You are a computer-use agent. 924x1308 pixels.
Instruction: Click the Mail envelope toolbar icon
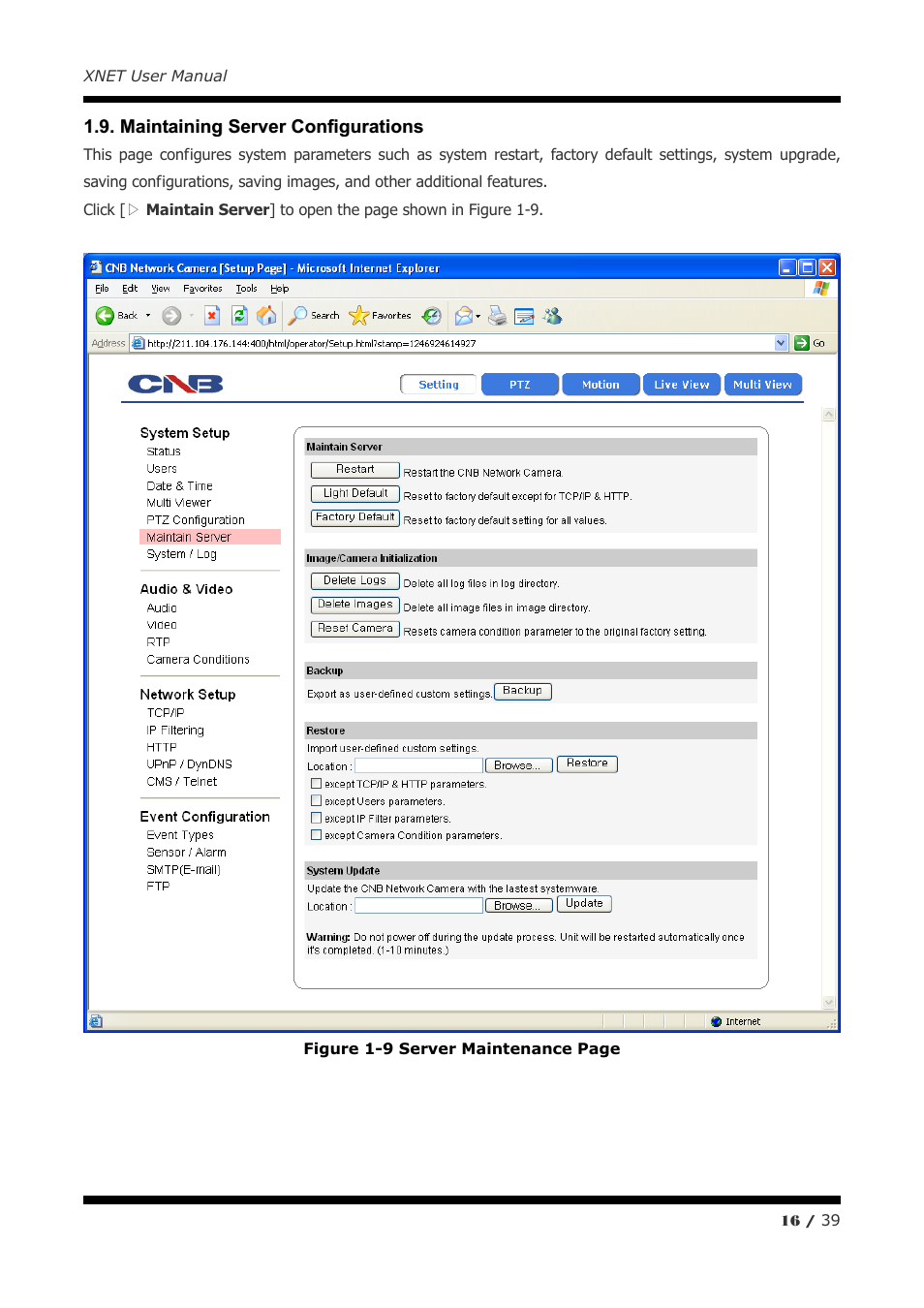(463, 316)
